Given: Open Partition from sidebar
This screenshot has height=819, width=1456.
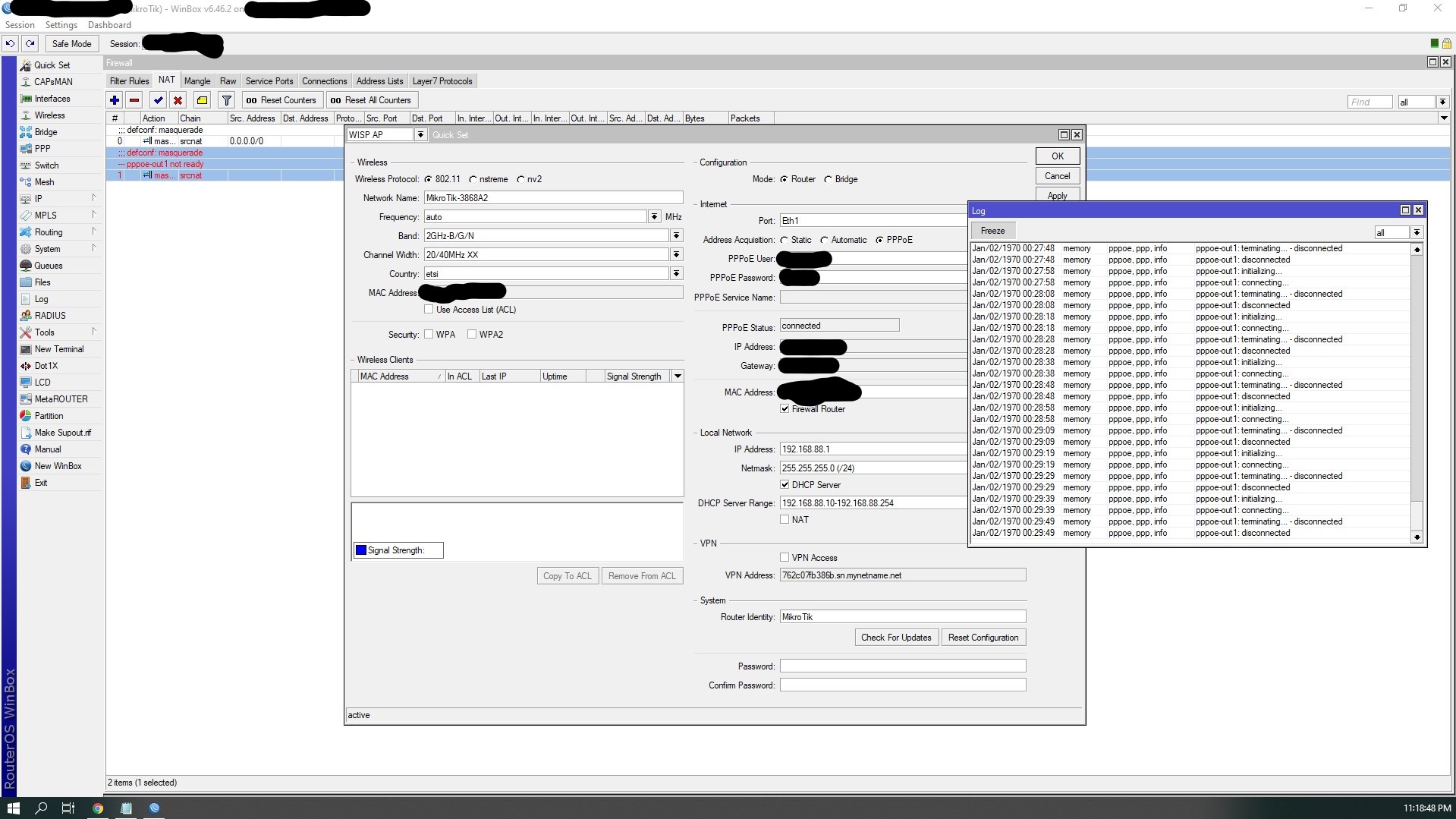Looking at the screenshot, I should [49, 416].
